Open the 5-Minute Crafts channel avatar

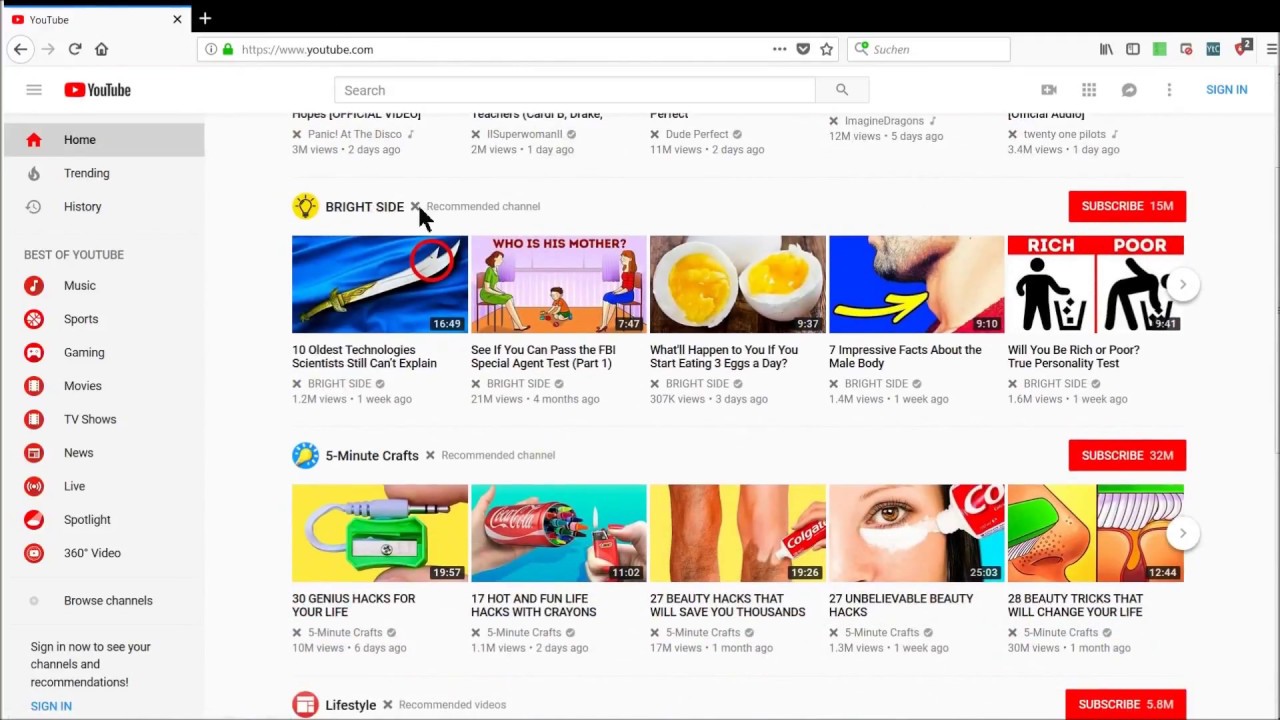click(305, 455)
